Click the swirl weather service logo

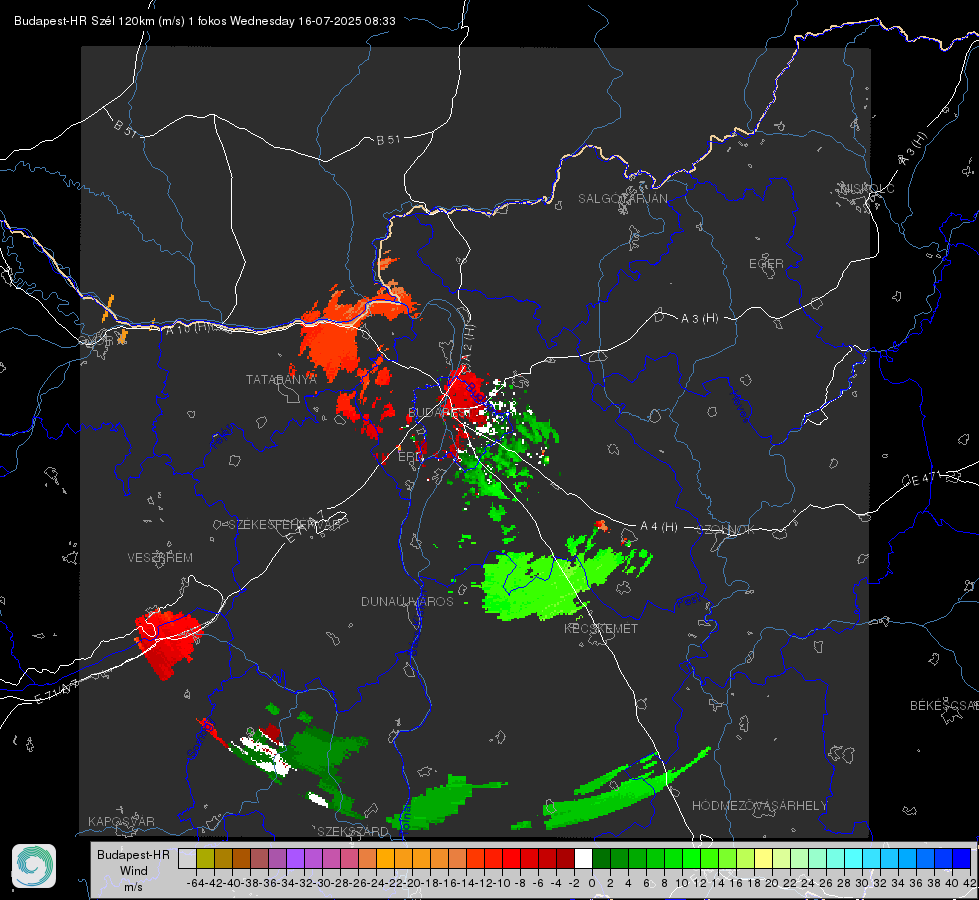pos(34,866)
